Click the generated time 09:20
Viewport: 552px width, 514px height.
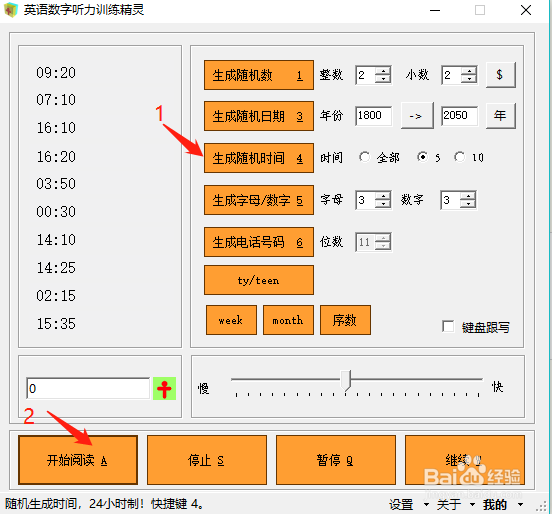pos(56,73)
